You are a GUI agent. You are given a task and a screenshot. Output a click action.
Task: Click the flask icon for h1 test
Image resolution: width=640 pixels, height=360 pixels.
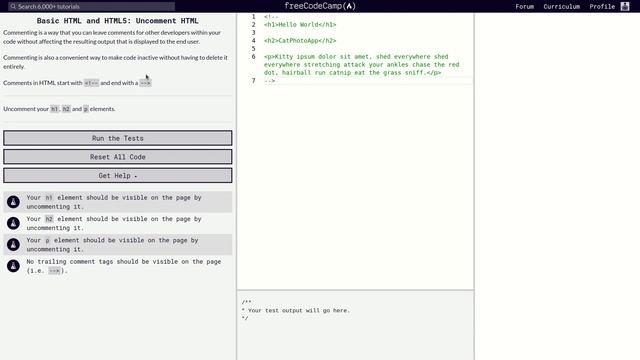(x=13, y=202)
